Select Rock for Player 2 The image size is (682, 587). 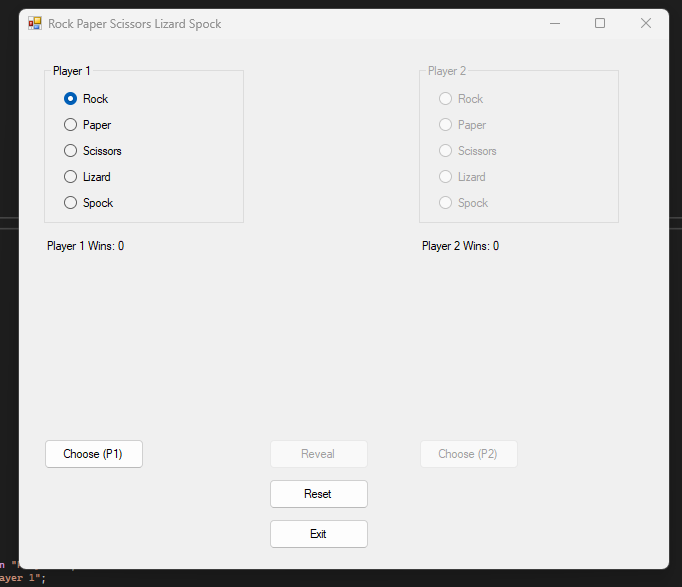point(446,99)
